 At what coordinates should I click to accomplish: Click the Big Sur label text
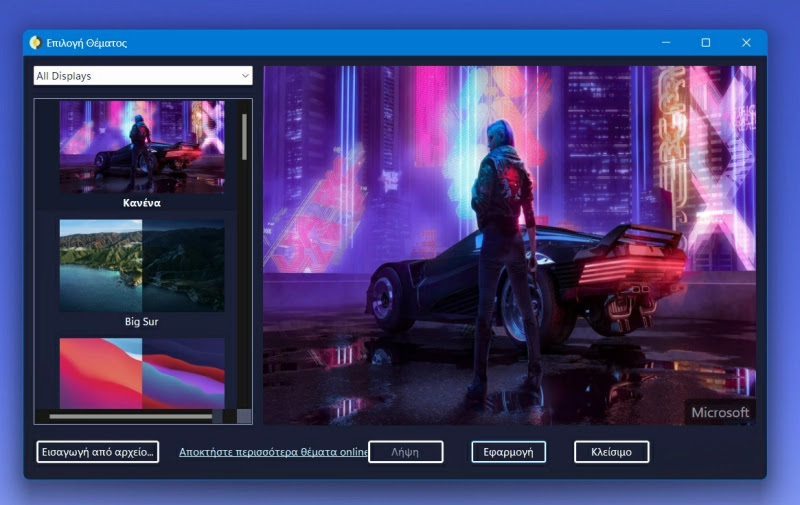click(x=142, y=322)
